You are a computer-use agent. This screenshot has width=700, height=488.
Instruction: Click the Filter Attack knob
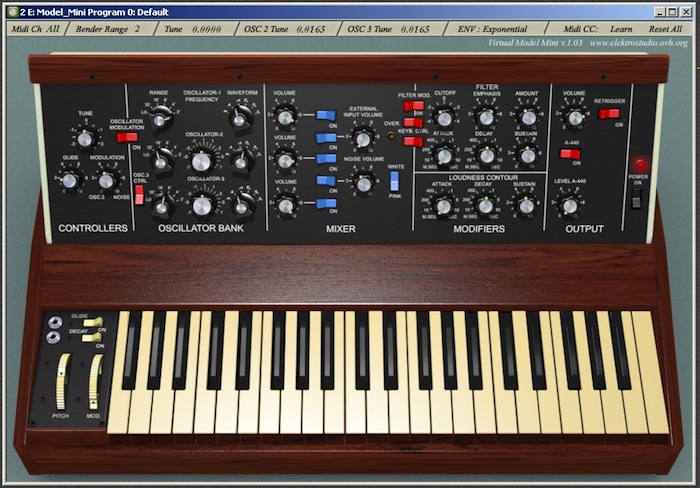pos(444,155)
